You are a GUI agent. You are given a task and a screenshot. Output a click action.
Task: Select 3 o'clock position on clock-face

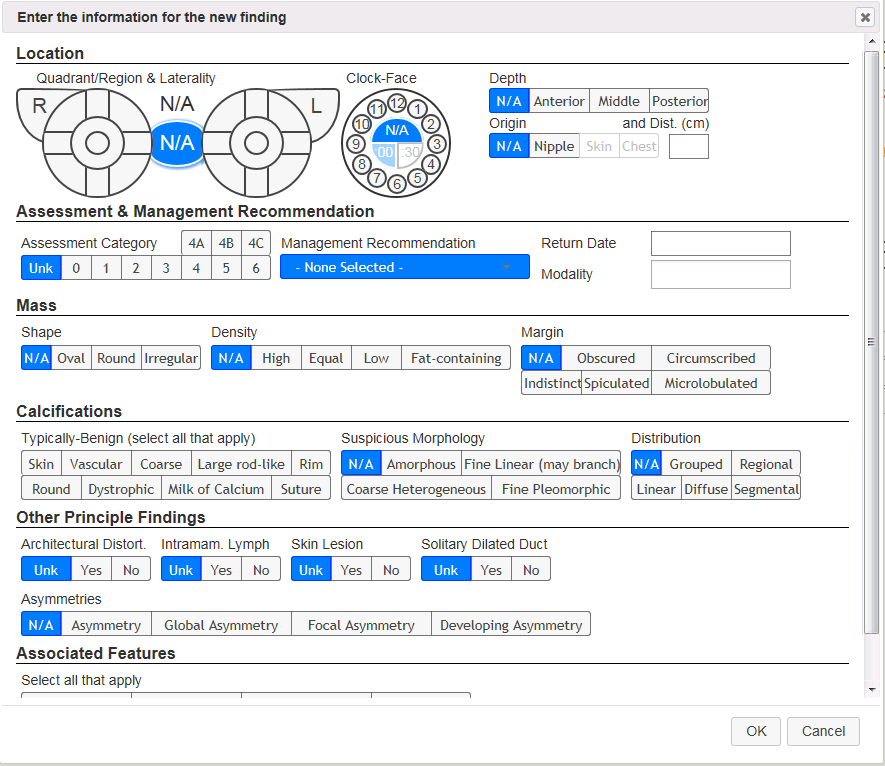coord(437,143)
